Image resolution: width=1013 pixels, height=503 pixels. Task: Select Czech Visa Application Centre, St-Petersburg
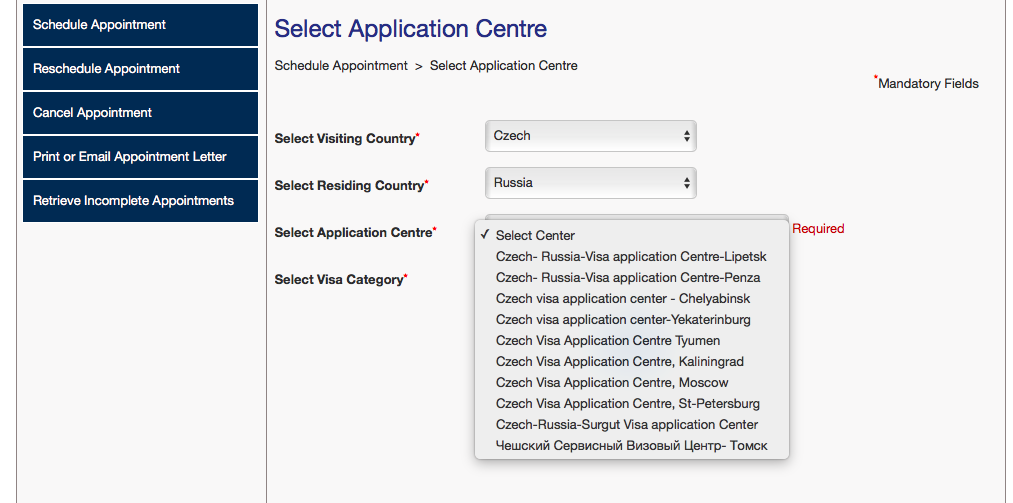pos(628,404)
